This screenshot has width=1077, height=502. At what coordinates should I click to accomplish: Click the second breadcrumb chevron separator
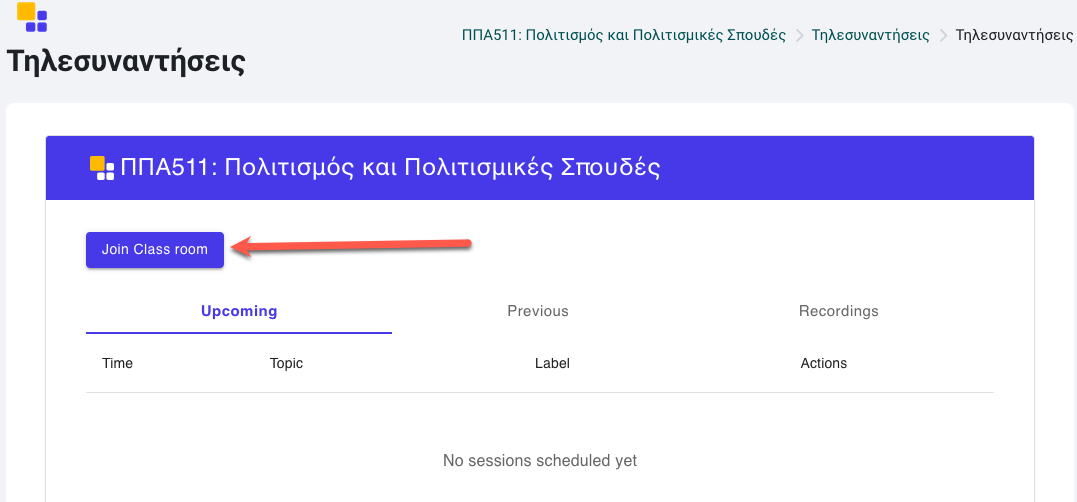944,36
